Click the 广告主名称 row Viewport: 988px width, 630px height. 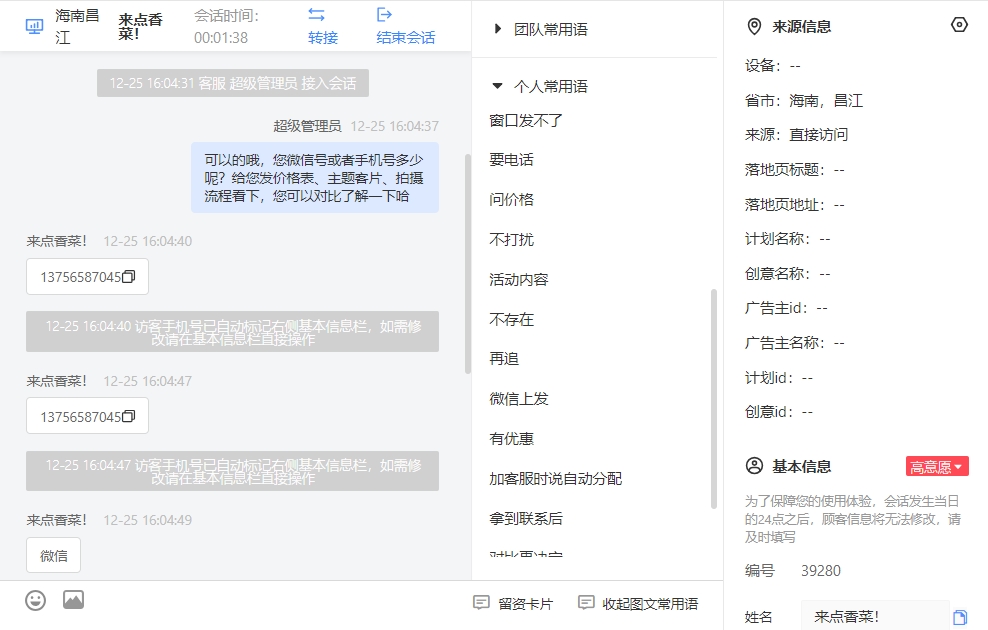pos(795,343)
